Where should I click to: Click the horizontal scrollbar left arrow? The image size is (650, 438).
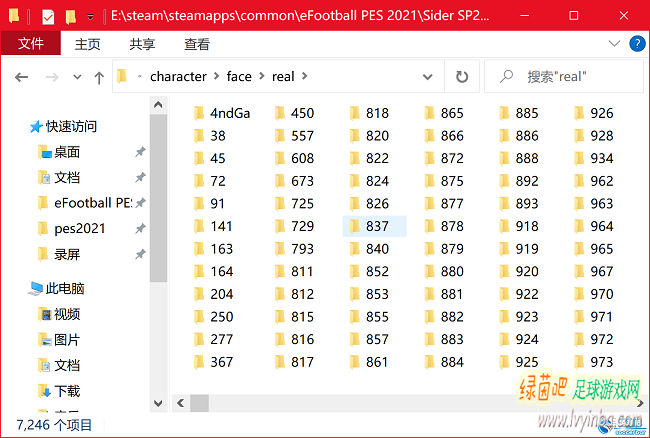pyautogui.click(x=180, y=403)
